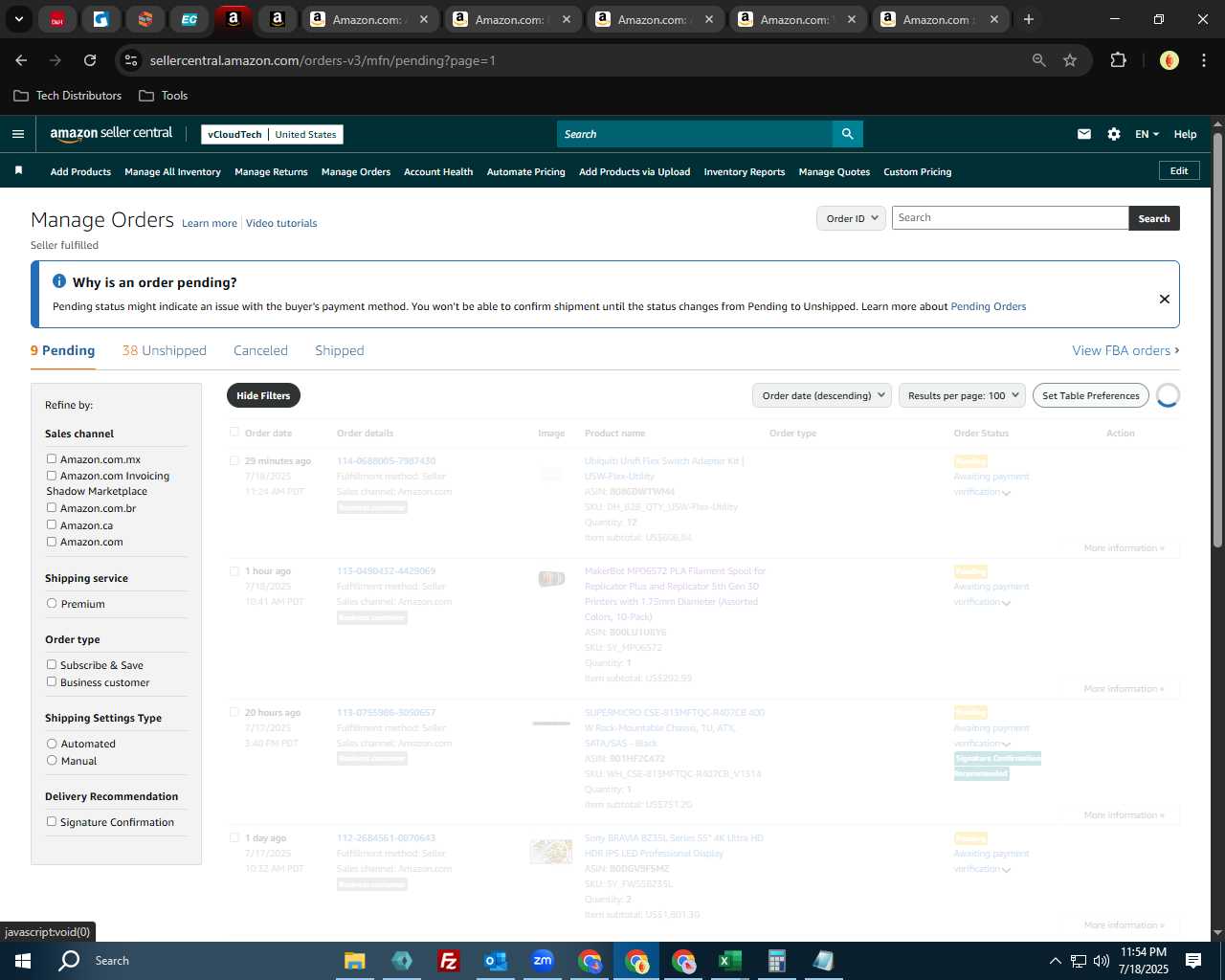Open the tab search dropdown arrow
Viewport: 1225px width, 980px height.
[x=18, y=19]
